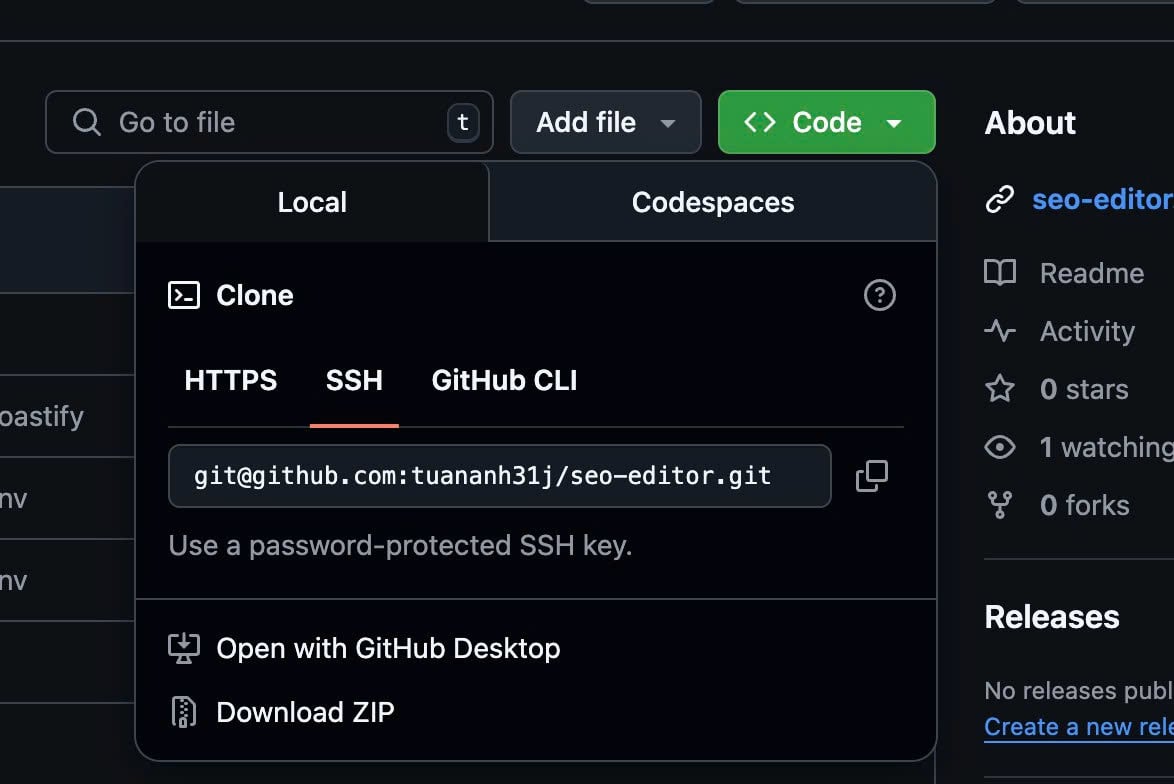Click the link icon next to seo-editor
Screen dimensions: 1174x784
pyautogui.click(x=1000, y=199)
